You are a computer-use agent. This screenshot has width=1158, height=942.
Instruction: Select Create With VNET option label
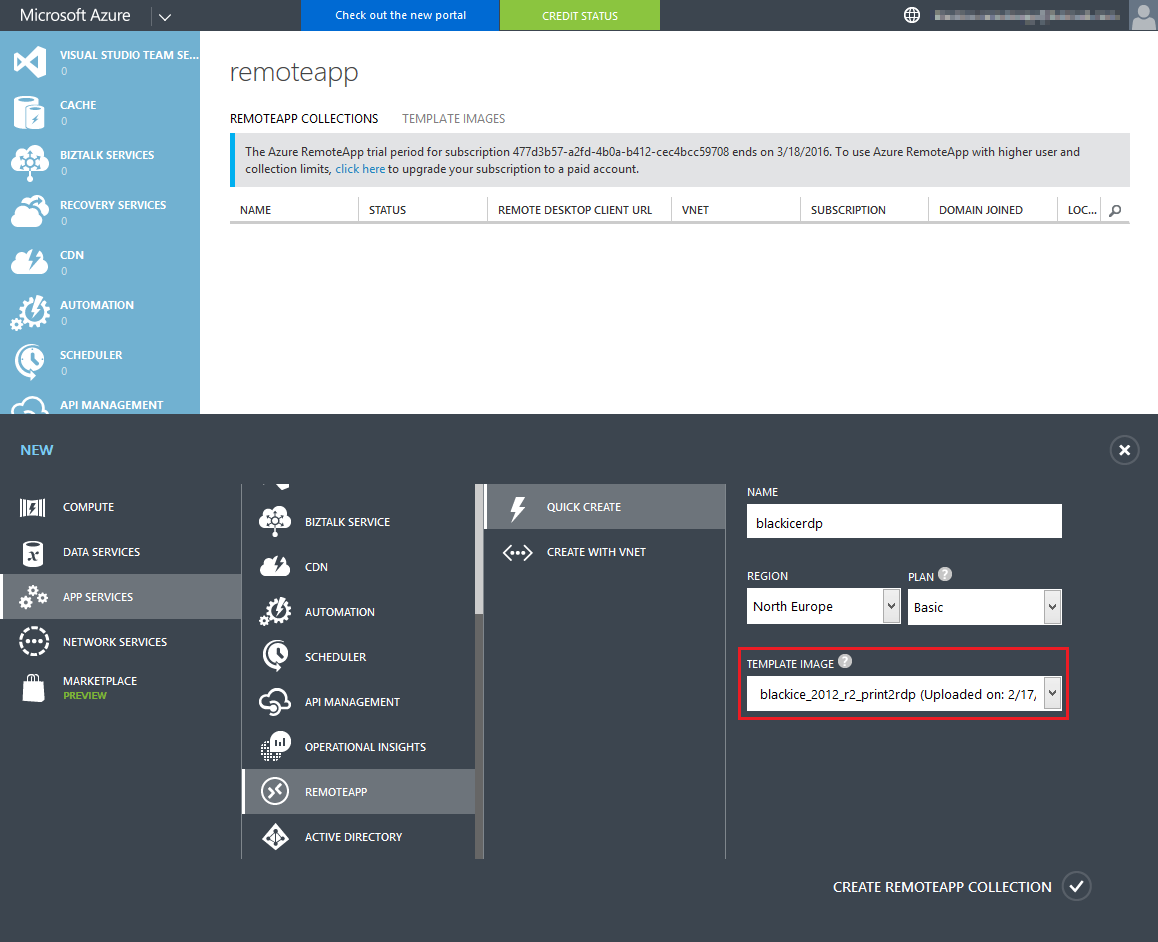[x=596, y=552]
